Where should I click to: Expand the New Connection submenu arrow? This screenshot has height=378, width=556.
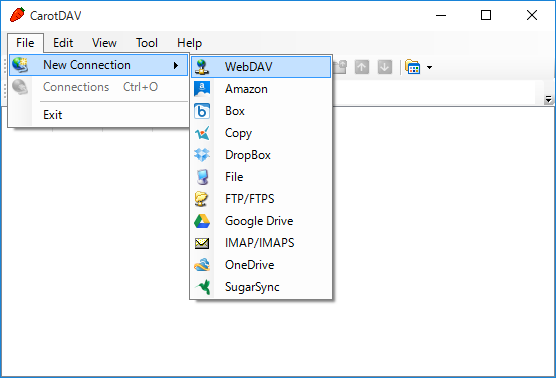(176, 65)
